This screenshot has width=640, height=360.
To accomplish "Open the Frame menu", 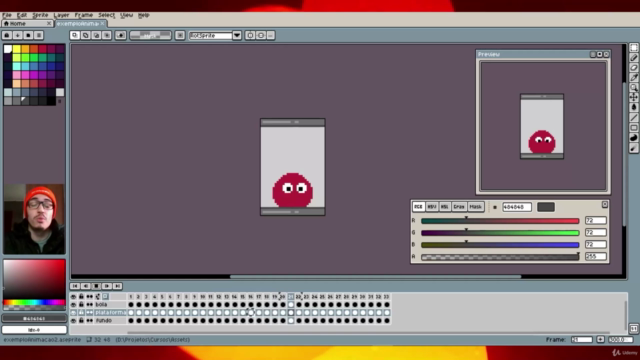I will 84,15.
